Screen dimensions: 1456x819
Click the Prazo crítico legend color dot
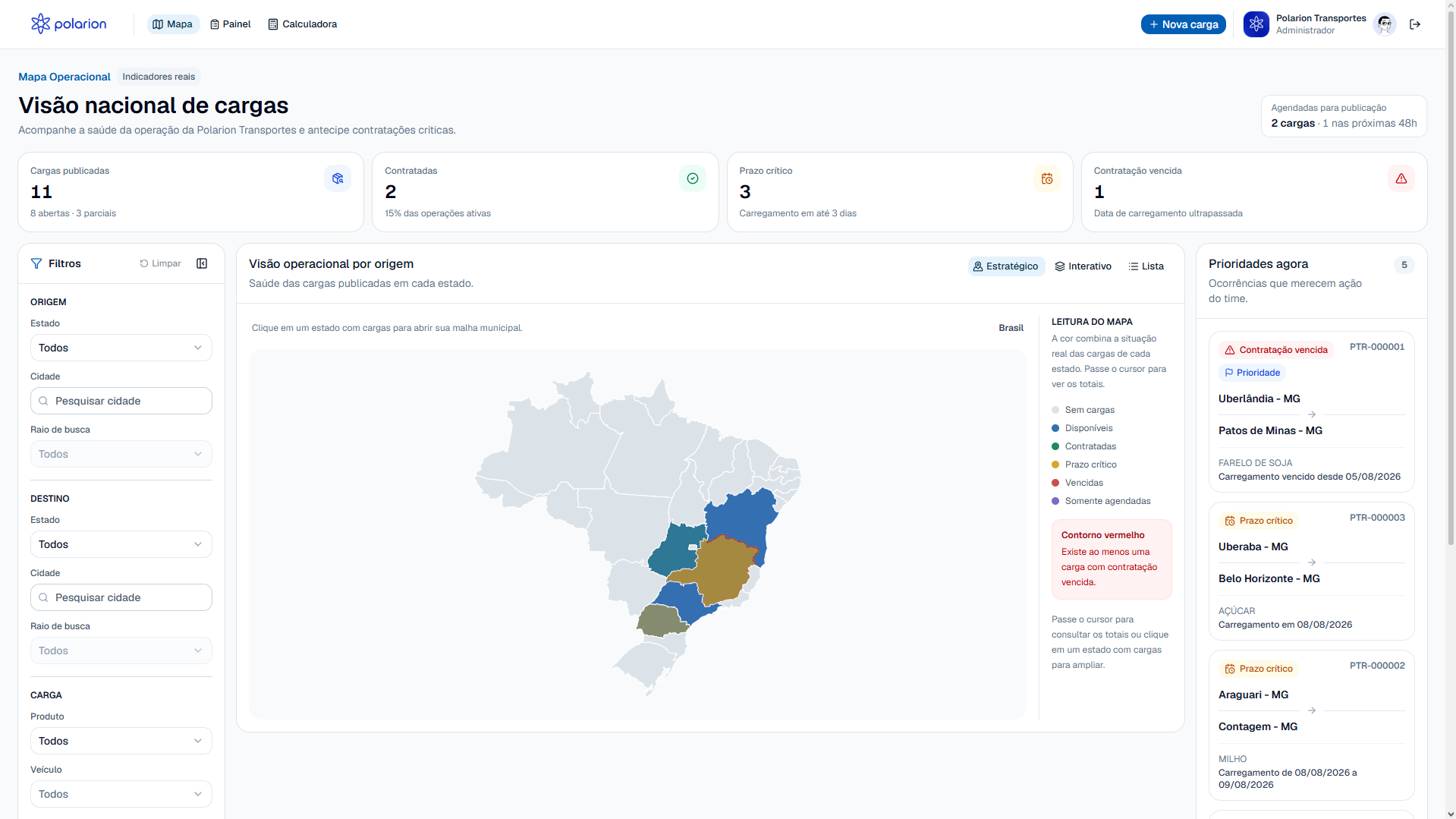click(1055, 465)
